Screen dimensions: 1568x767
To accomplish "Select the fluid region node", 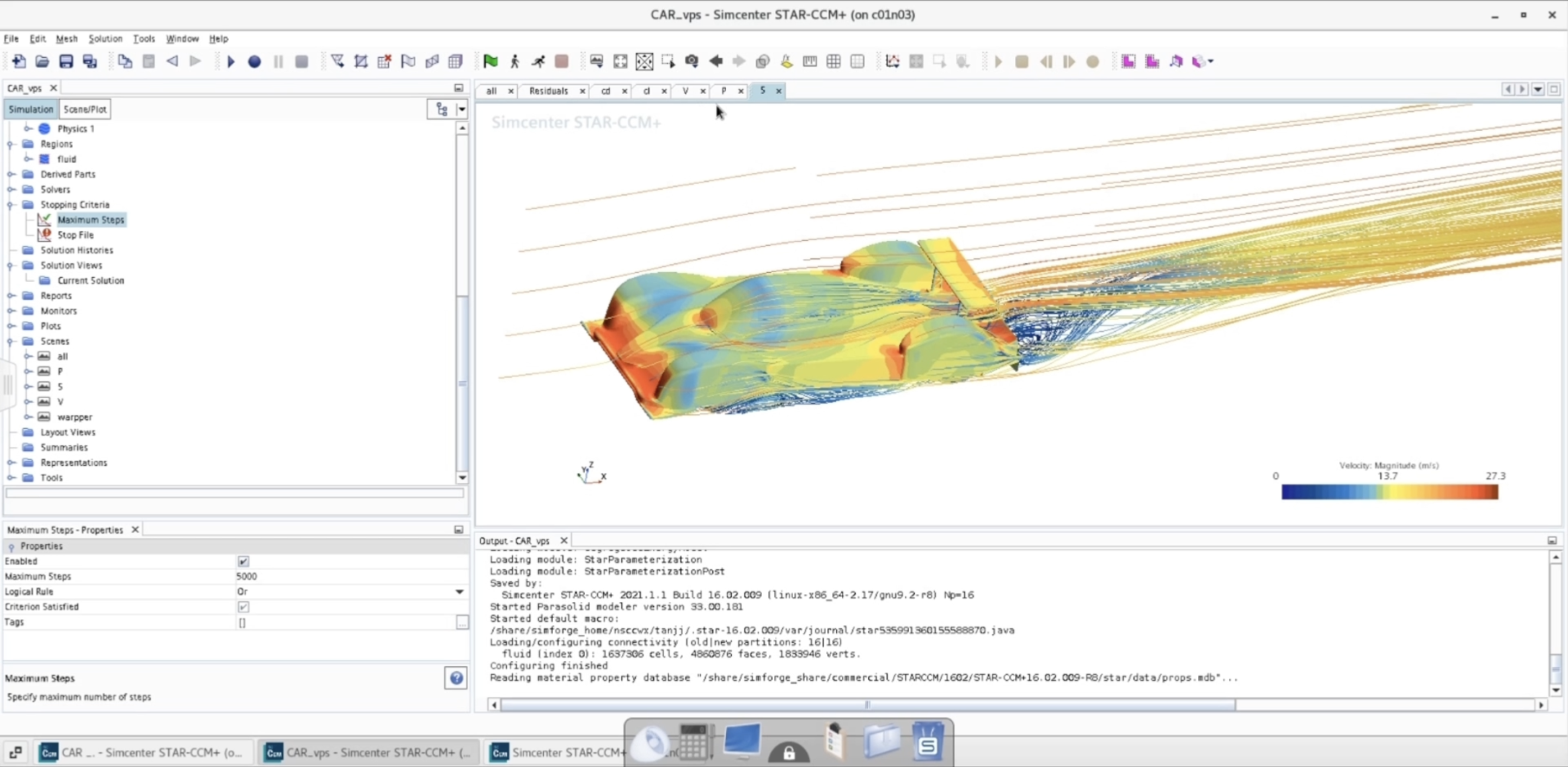I will click(x=66, y=159).
